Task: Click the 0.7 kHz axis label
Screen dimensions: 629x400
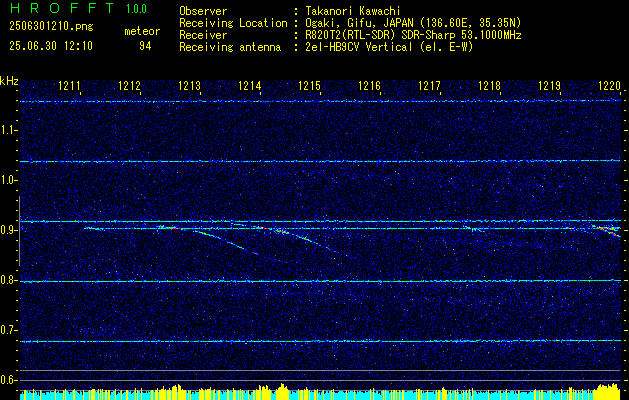Action: (x=9, y=330)
